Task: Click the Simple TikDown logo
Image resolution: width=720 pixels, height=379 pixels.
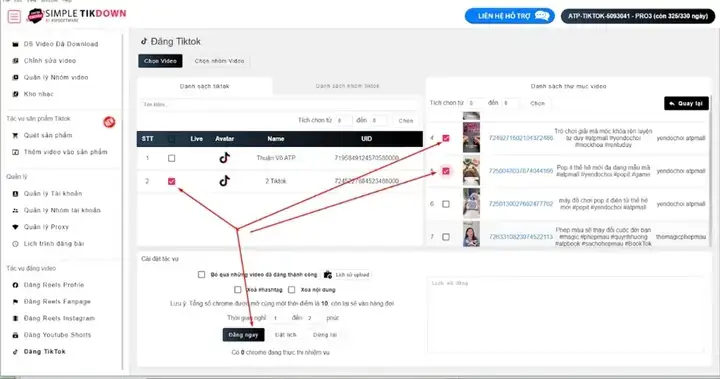Action: [x=77, y=15]
